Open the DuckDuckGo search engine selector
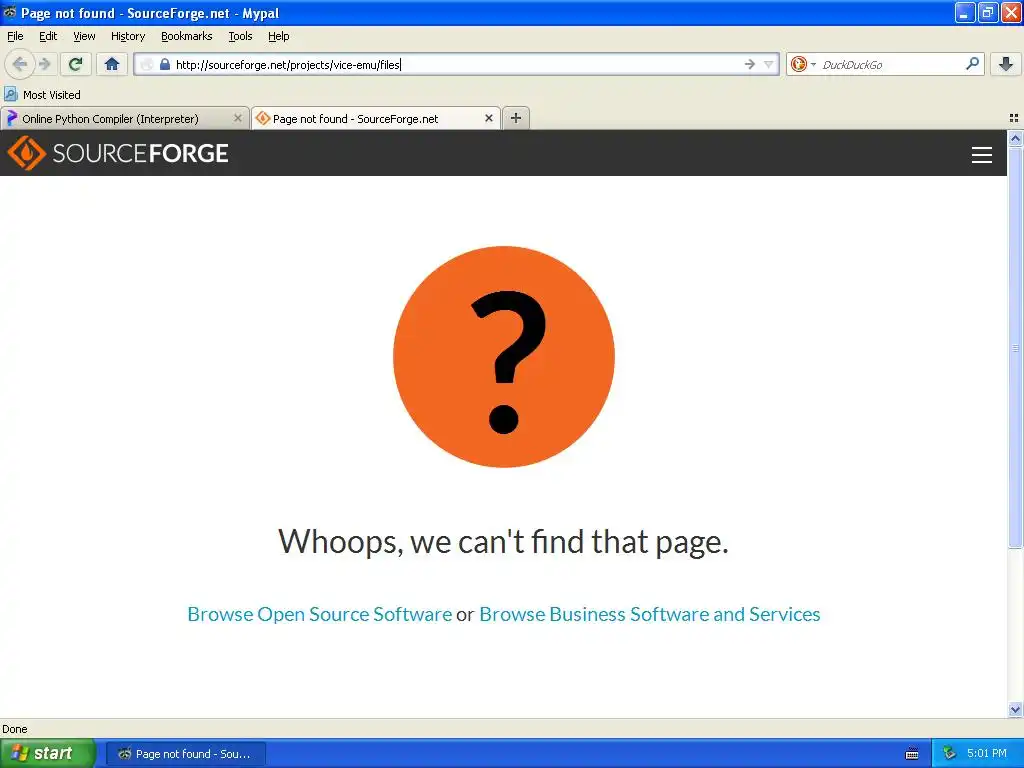This screenshot has height=768, width=1024. pos(803,64)
